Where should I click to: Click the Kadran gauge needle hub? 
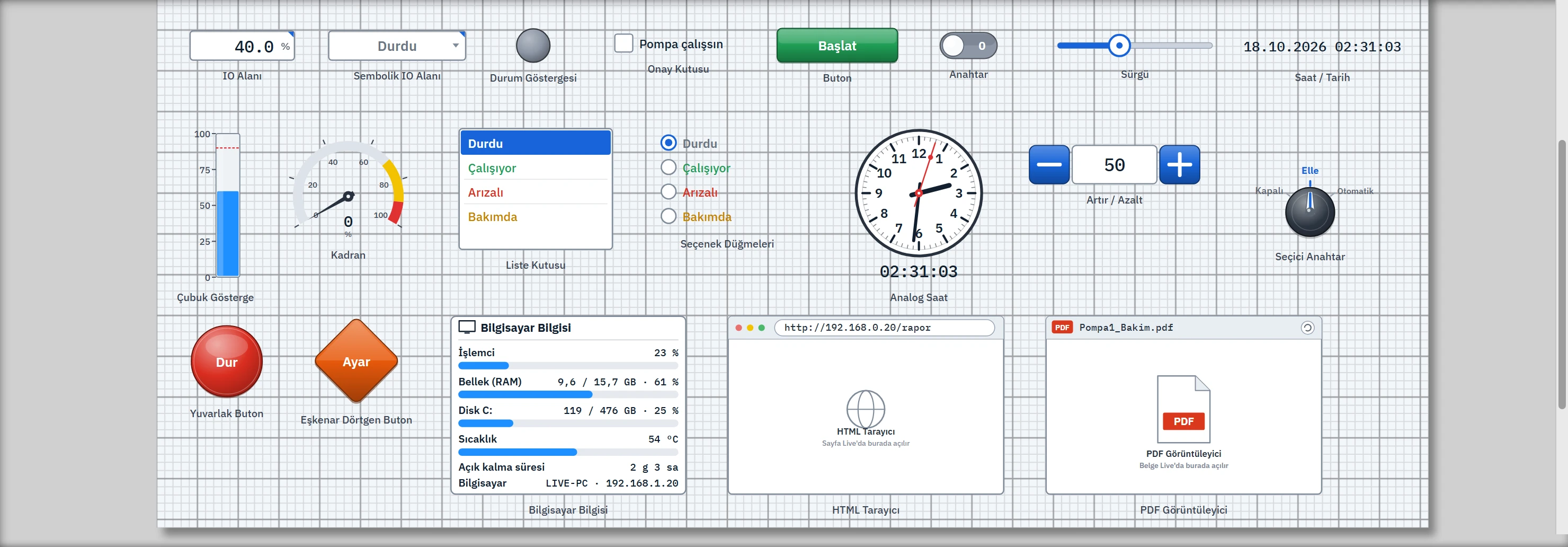click(x=348, y=196)
